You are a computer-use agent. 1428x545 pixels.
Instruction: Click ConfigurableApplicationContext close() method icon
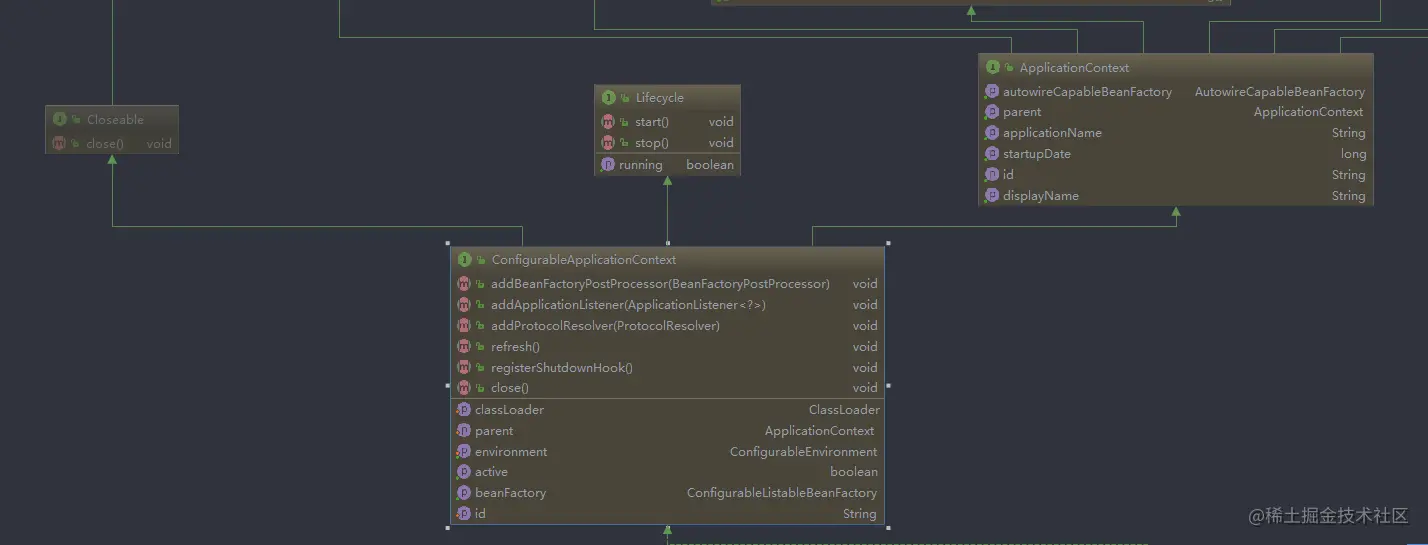tap(464, 388)
